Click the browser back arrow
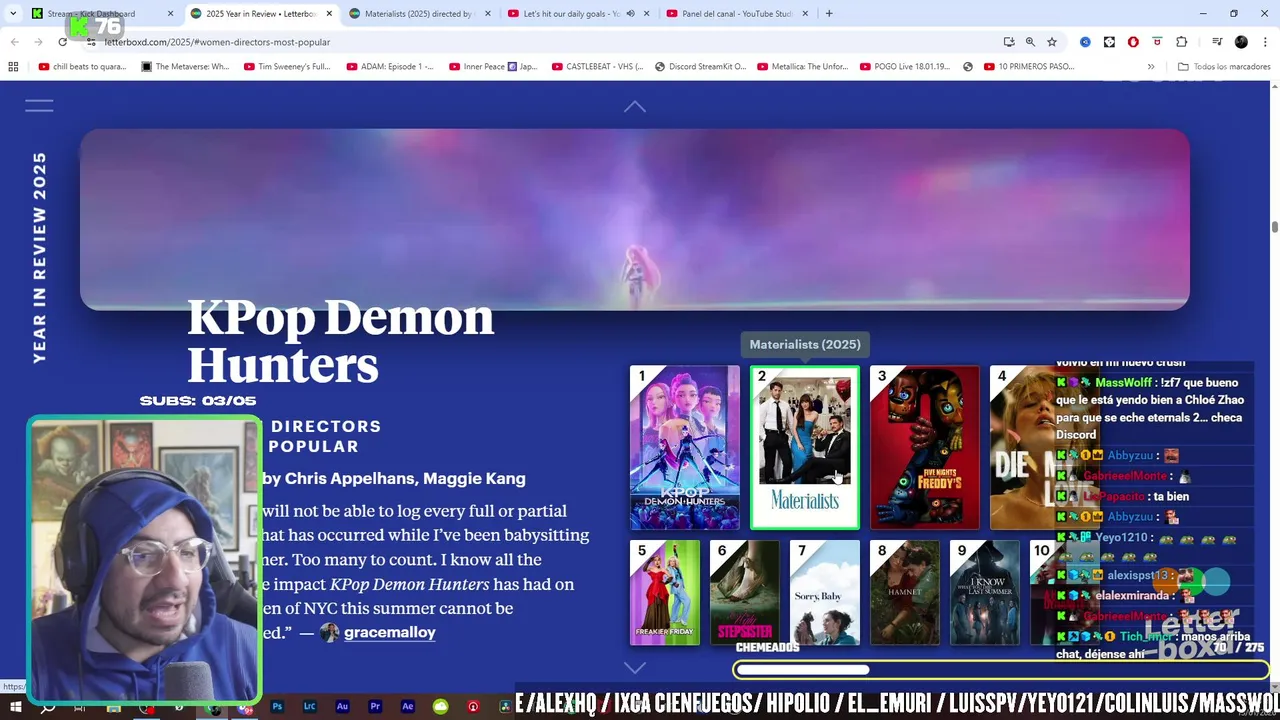 point(15,42)
